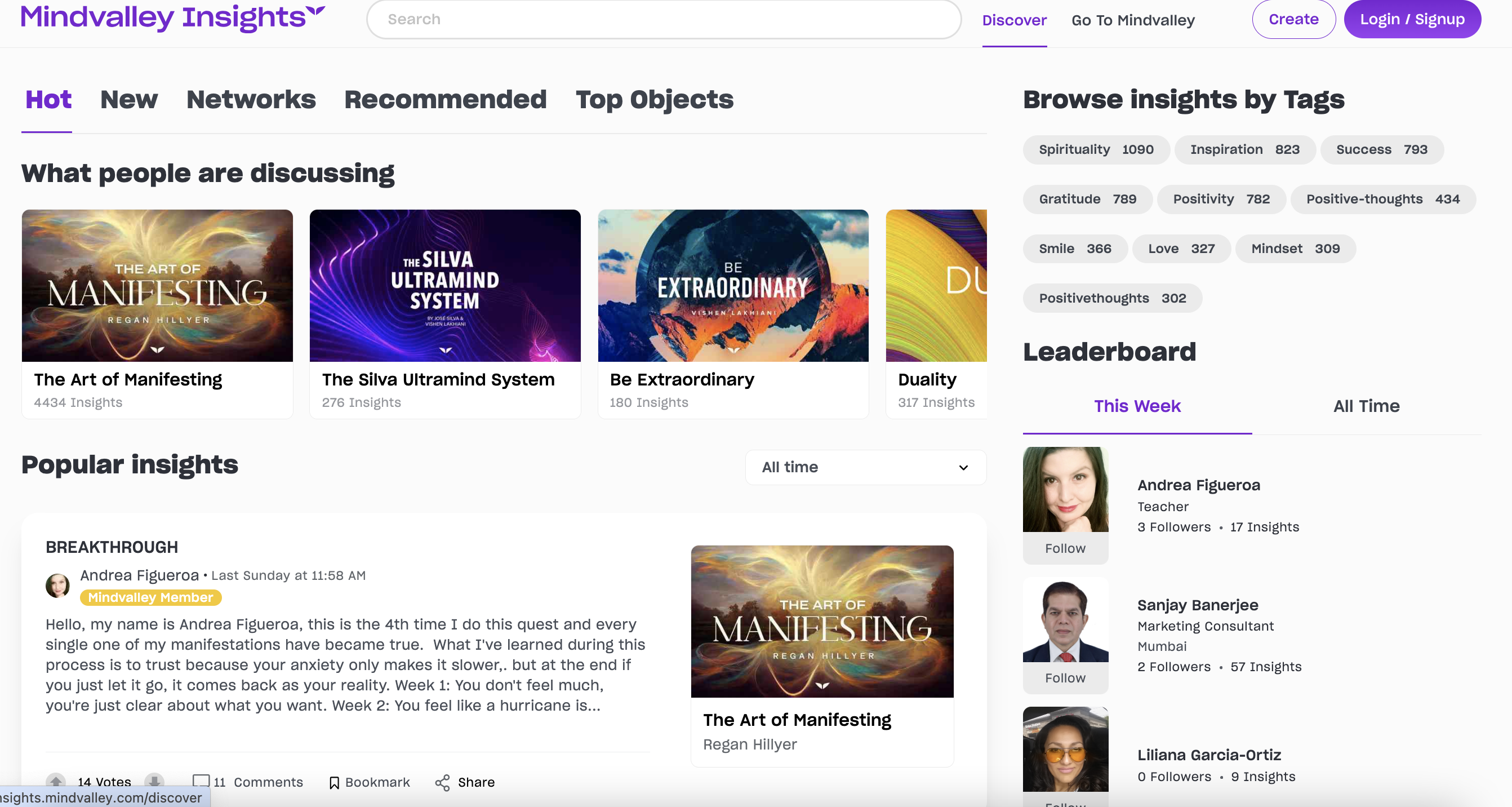1512x807 pixels.
Task: Open the 11 Comments on the breakthrough post
Action: point(248,782)
